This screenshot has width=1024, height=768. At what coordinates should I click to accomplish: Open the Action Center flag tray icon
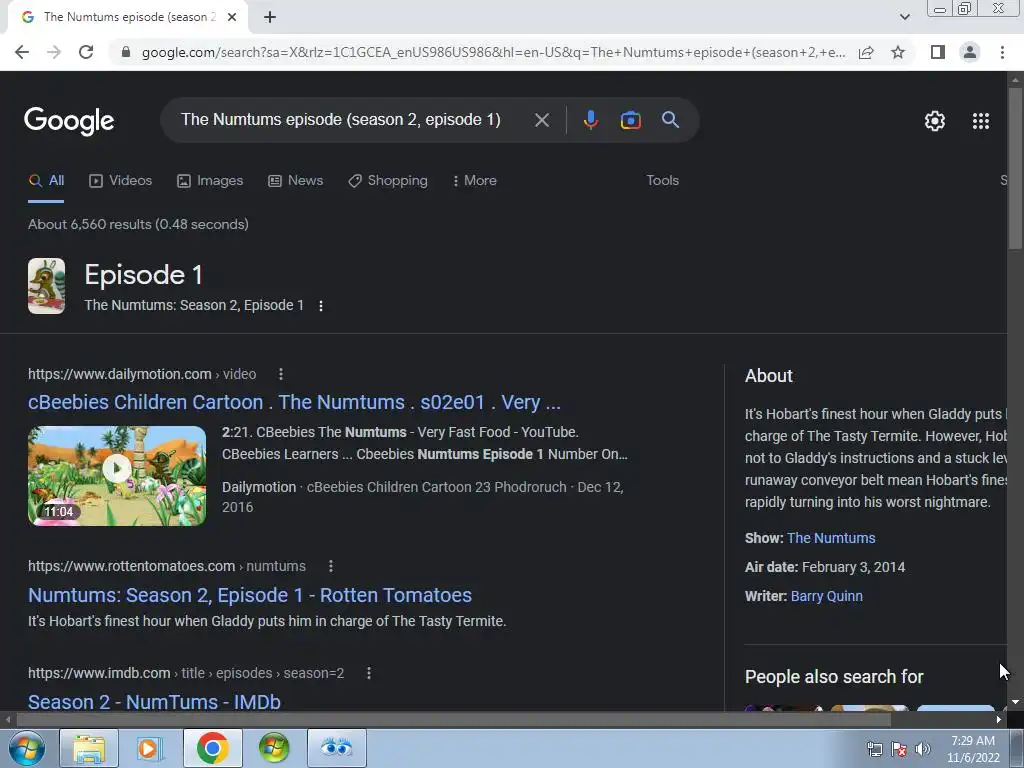(898, 749)
